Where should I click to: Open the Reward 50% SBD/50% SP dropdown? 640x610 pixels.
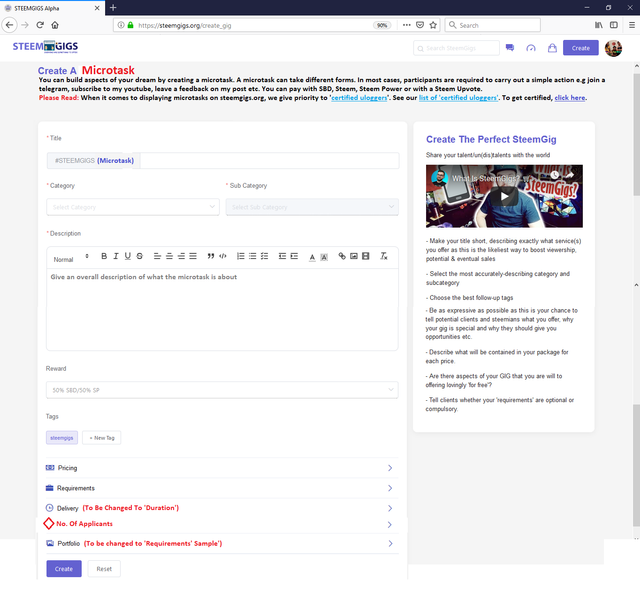tap(222, 390)
